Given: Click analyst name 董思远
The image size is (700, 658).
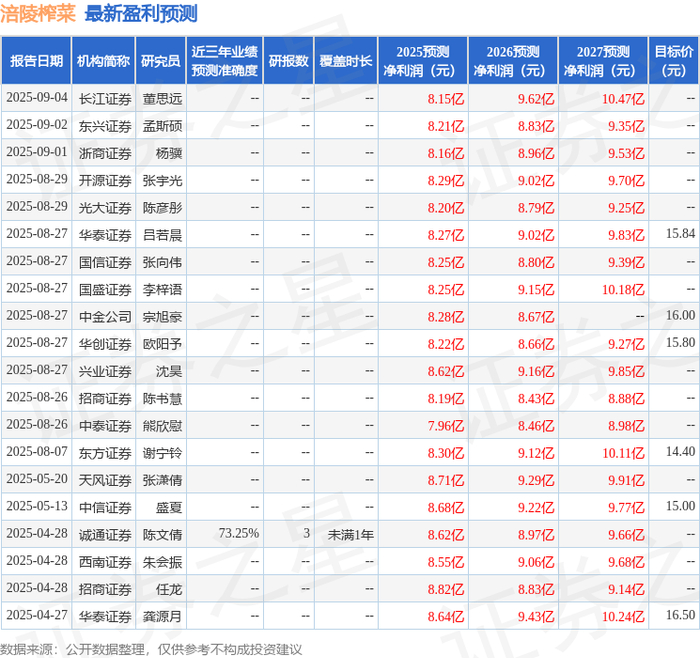Looking at the screenshot, I should 162,99.
